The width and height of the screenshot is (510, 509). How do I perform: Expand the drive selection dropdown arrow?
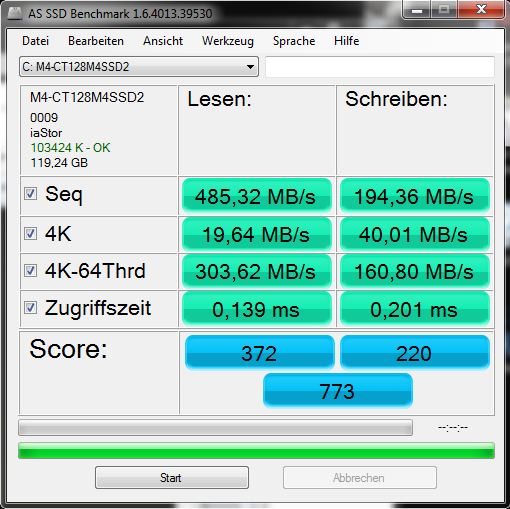250,67
